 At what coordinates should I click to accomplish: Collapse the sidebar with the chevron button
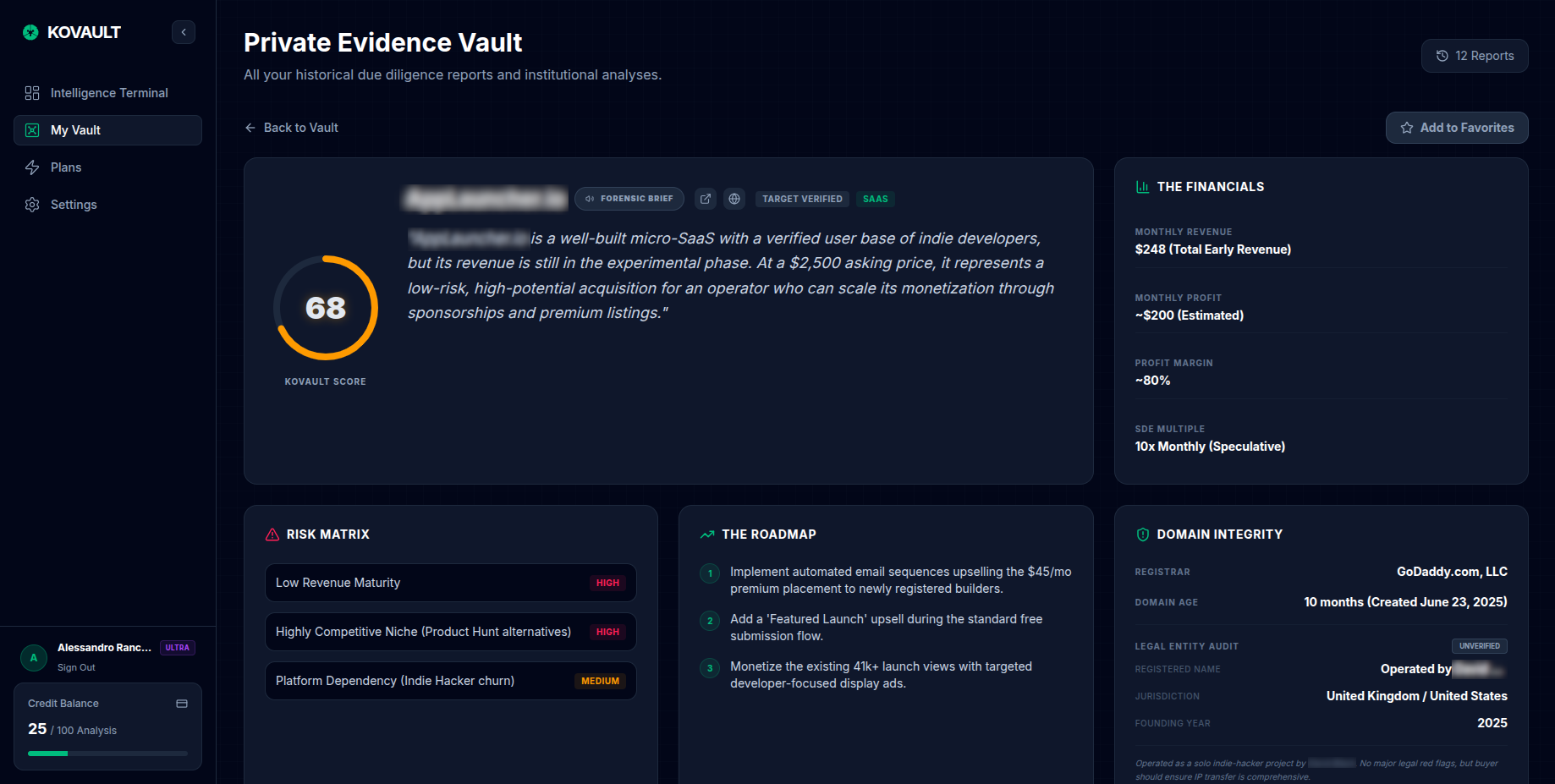tap(184, 31)
